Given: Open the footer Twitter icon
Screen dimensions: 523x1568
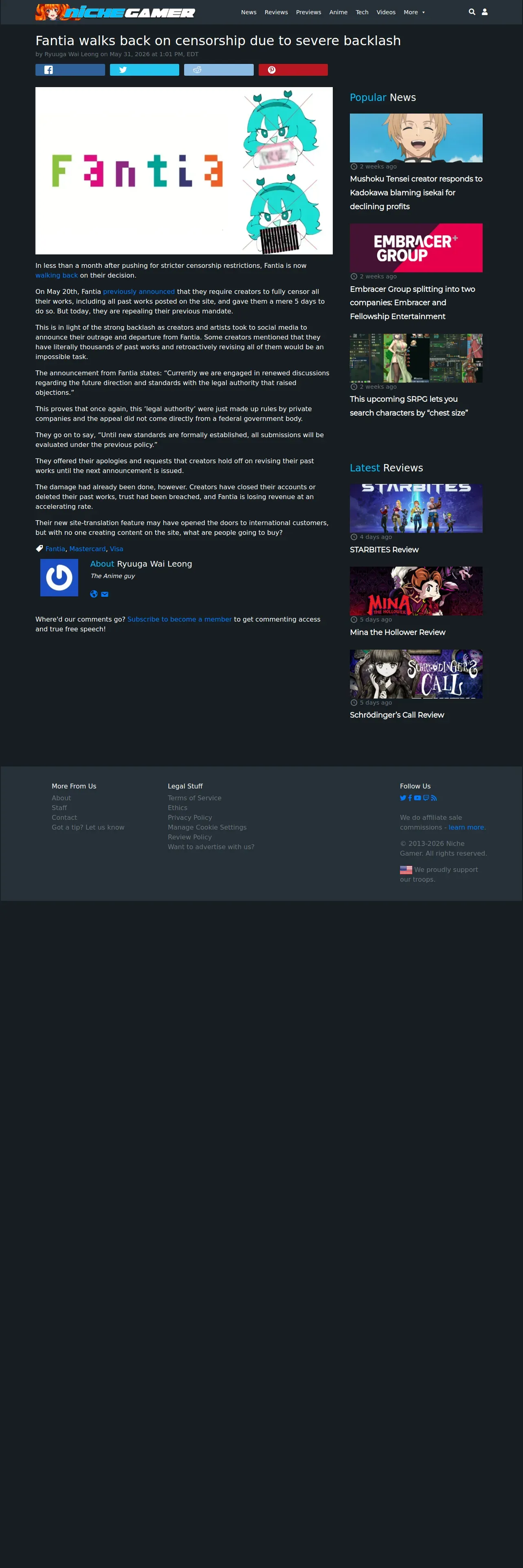Looking at the screenshot, I should click(403, 798).
